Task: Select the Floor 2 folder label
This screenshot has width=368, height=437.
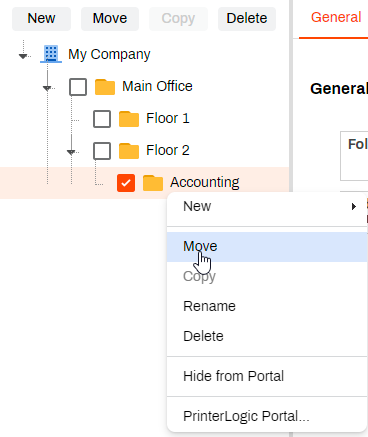Action: pyautogui.click(x=168, y=150)
